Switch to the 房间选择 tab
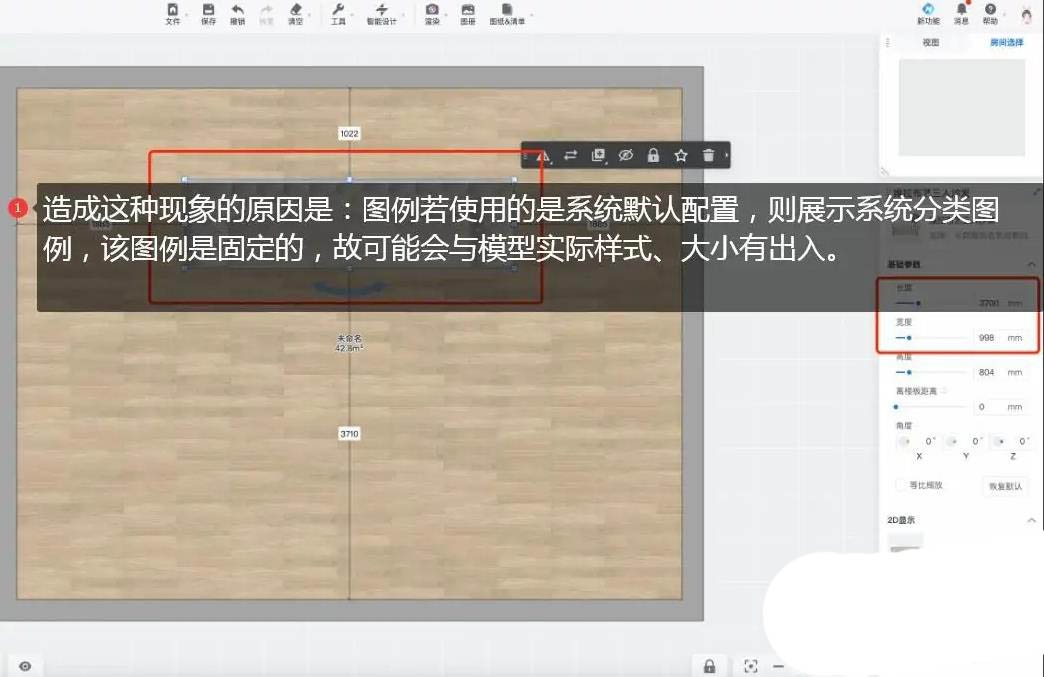The image size is (1044, 677). pyautogui.click(x=1006, y=43)
